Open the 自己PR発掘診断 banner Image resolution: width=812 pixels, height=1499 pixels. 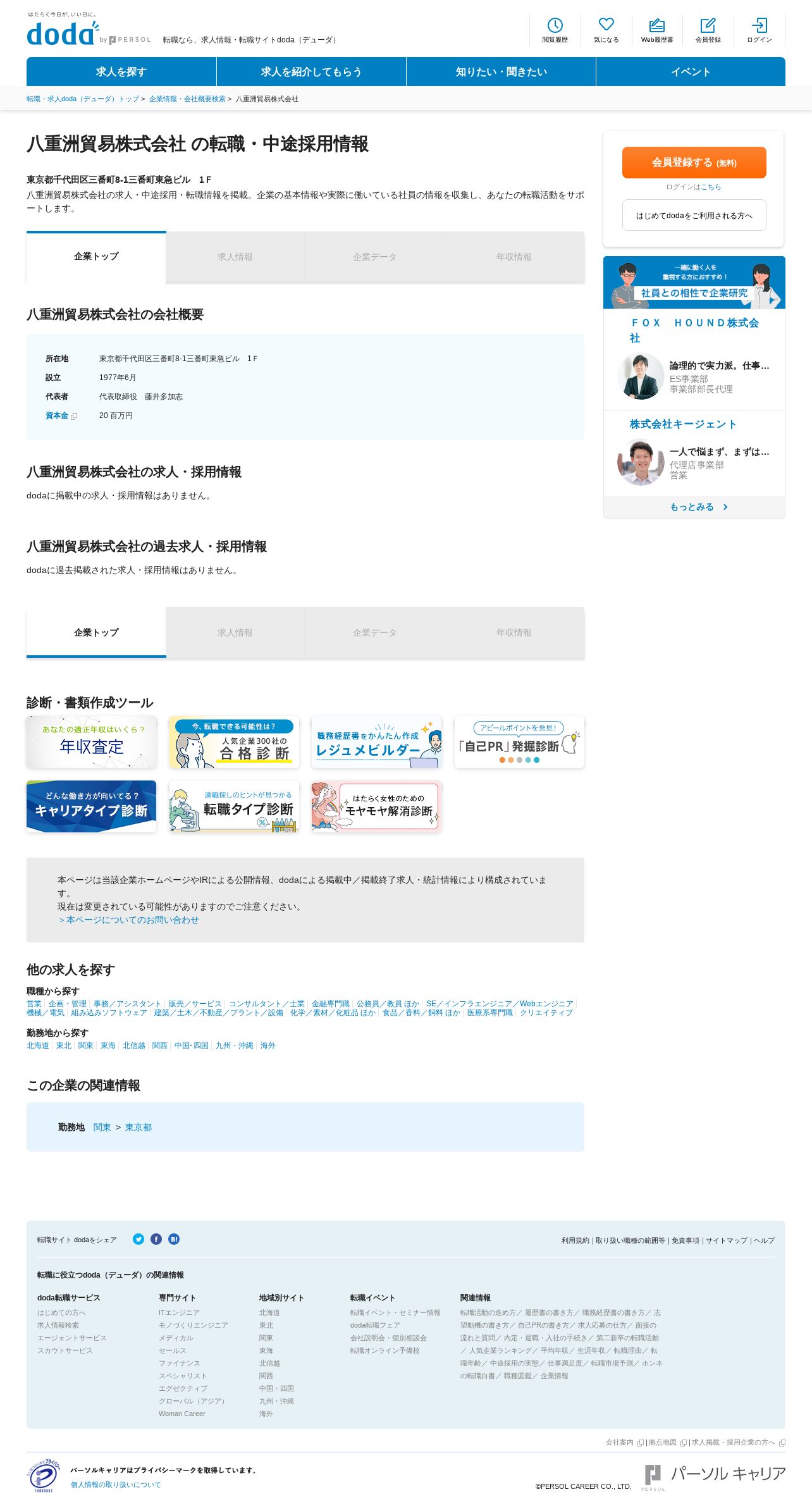[x=519, y=742]
